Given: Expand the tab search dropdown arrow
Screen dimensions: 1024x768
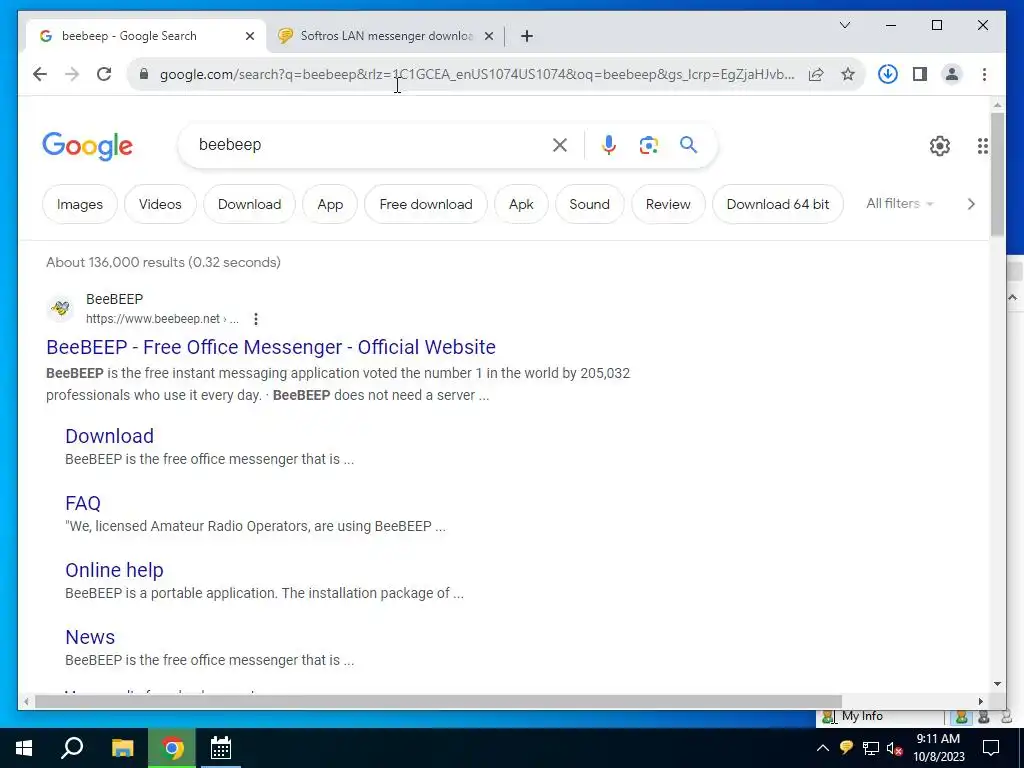Looking at the screenshot, I should [844, 25].
